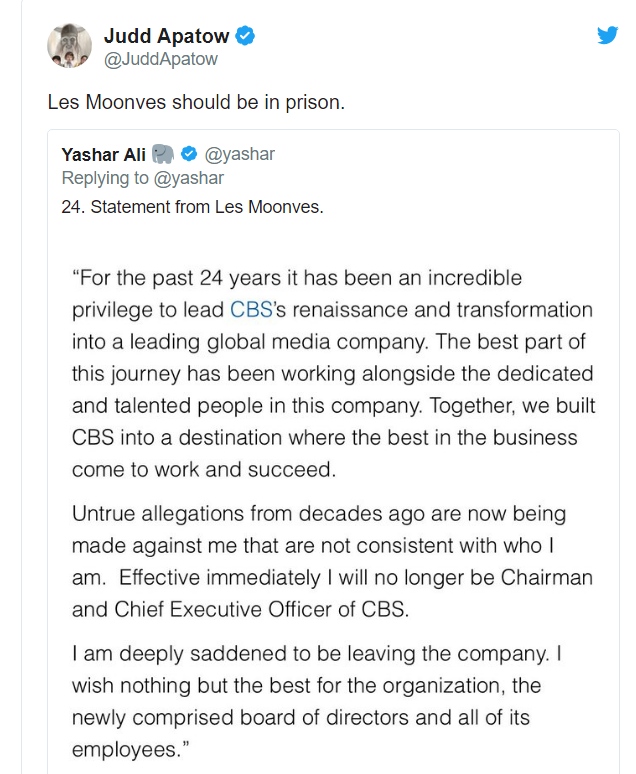Click the tweet text about Les Moonves prison

click(196, 102)
